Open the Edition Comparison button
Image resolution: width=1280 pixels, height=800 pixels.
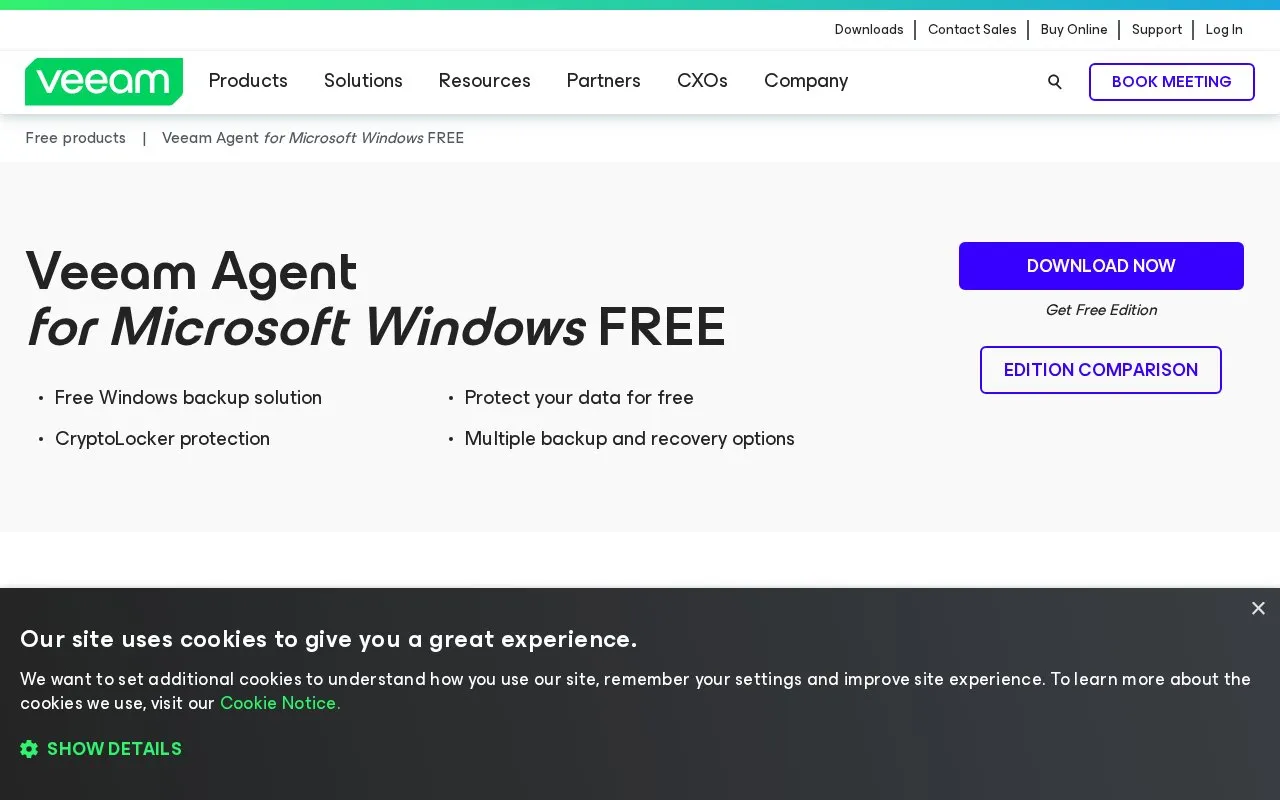click(1101, 370)
